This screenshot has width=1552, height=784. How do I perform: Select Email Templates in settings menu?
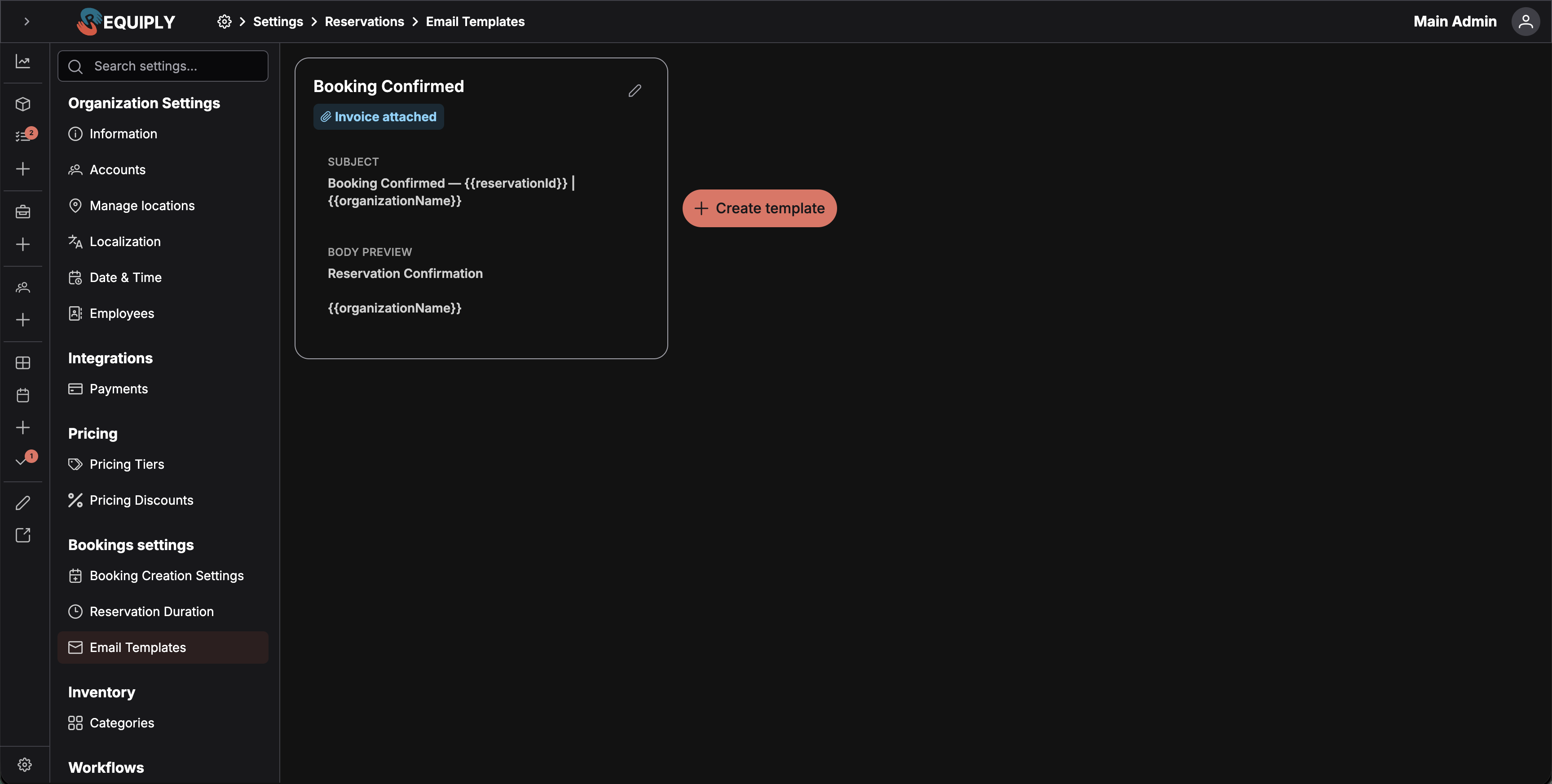(163, 647)
